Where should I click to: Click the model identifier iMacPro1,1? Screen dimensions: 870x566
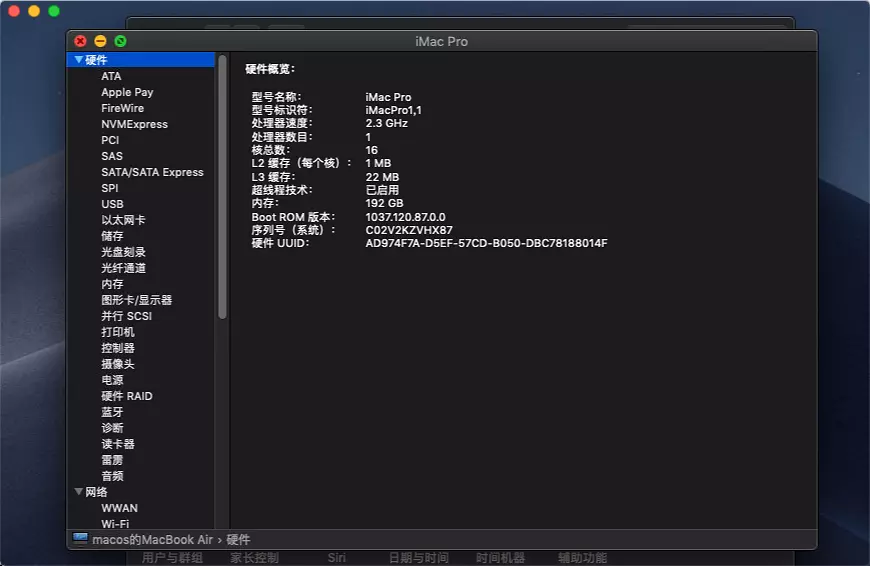coord(393,110)
